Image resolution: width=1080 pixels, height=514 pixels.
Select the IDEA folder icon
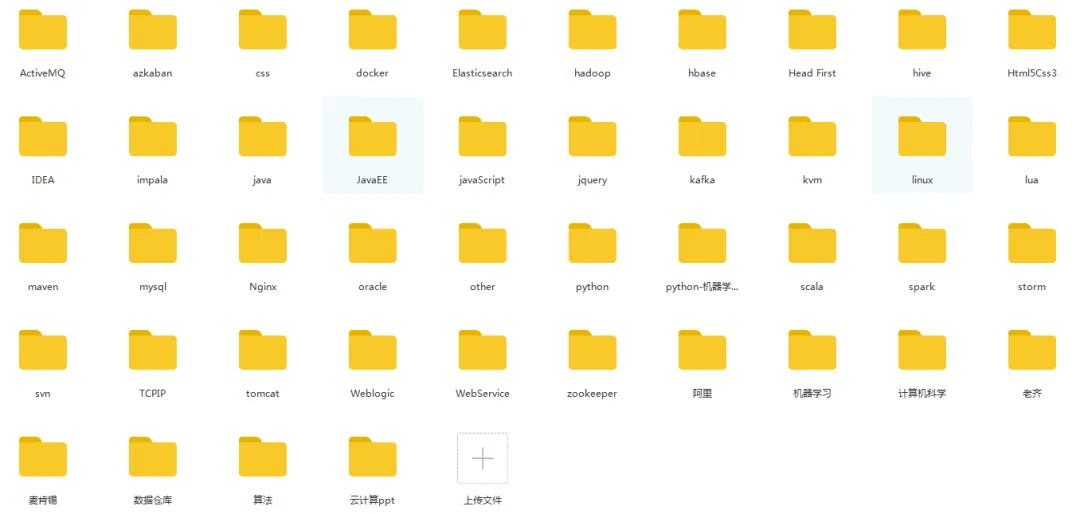(x=43, y=136)
